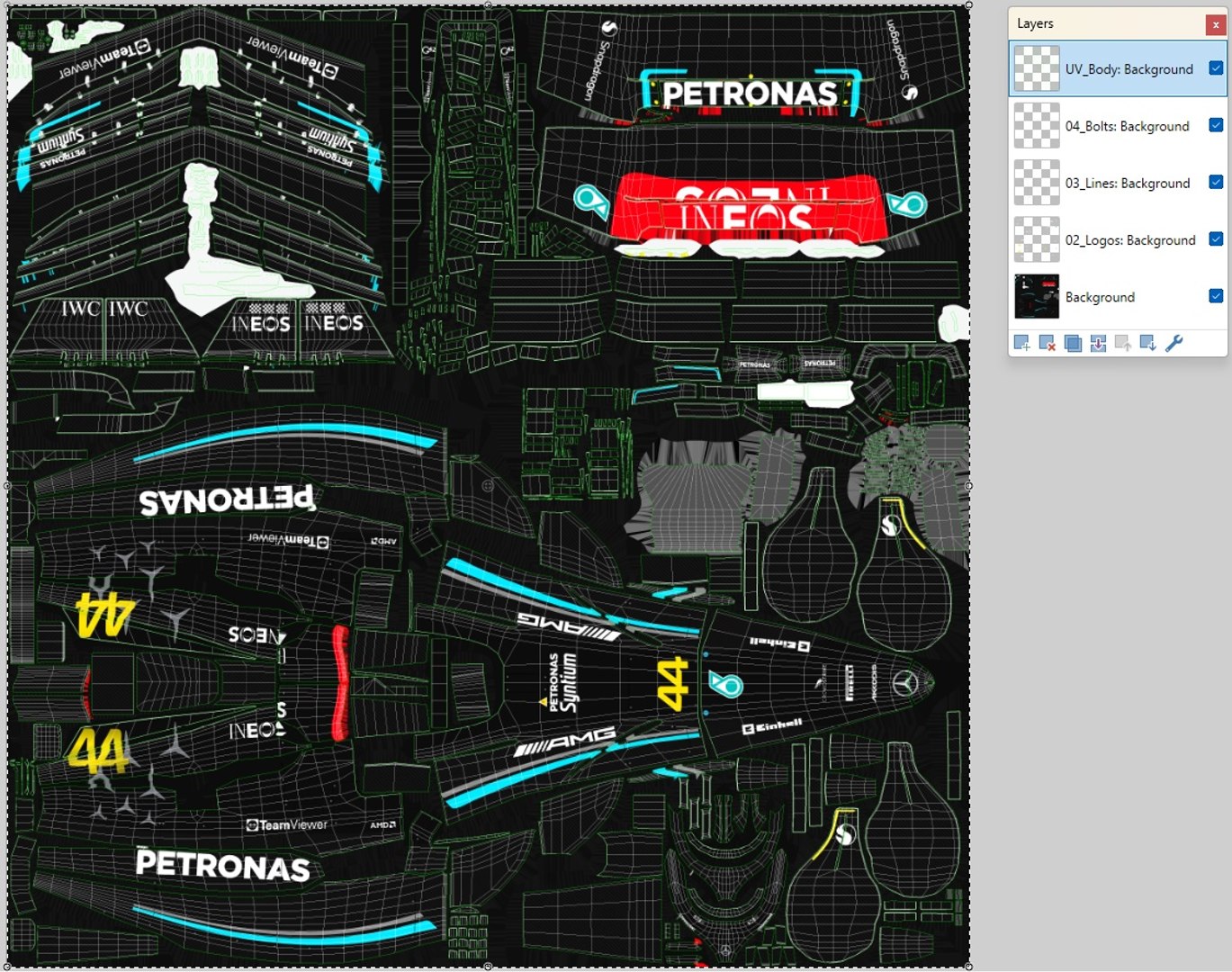The width and height of the screenshot is (1232, 972).
Task: Click the selection handle on the canvas's left edge
Action: click(8, 486)
